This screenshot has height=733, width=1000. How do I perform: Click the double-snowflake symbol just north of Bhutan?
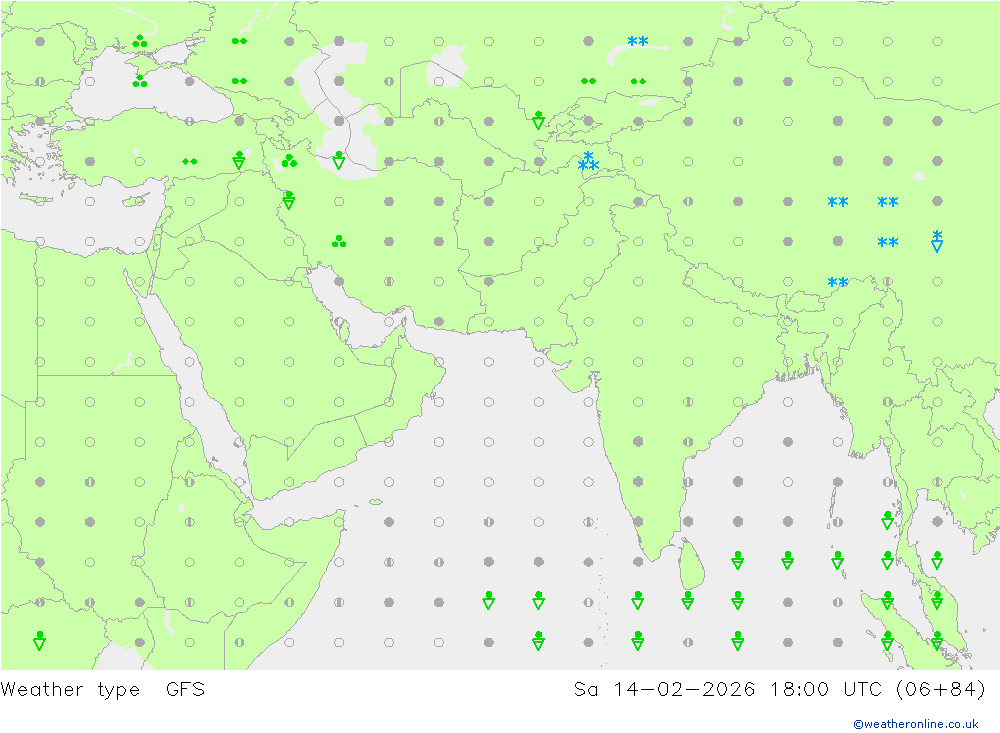(837, 282)
